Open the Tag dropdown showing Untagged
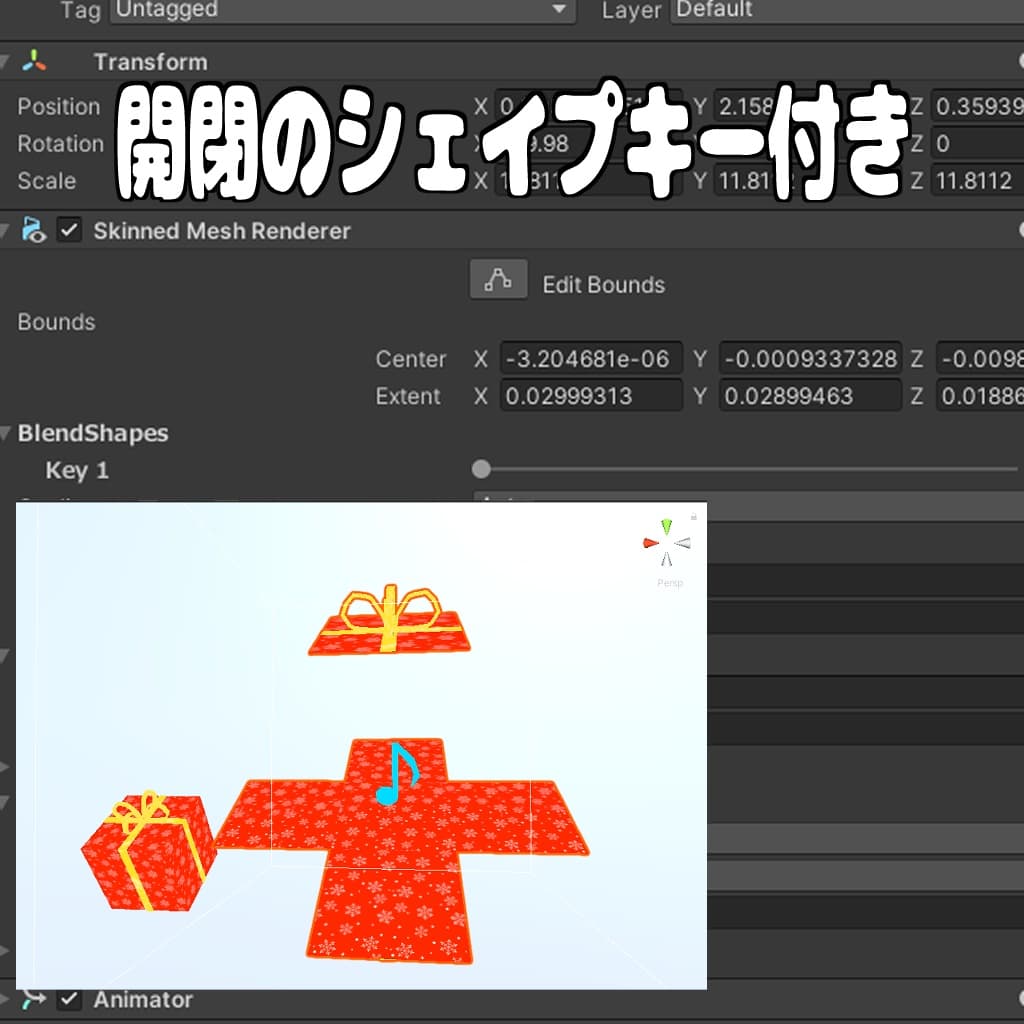 [x=345, y=10]
